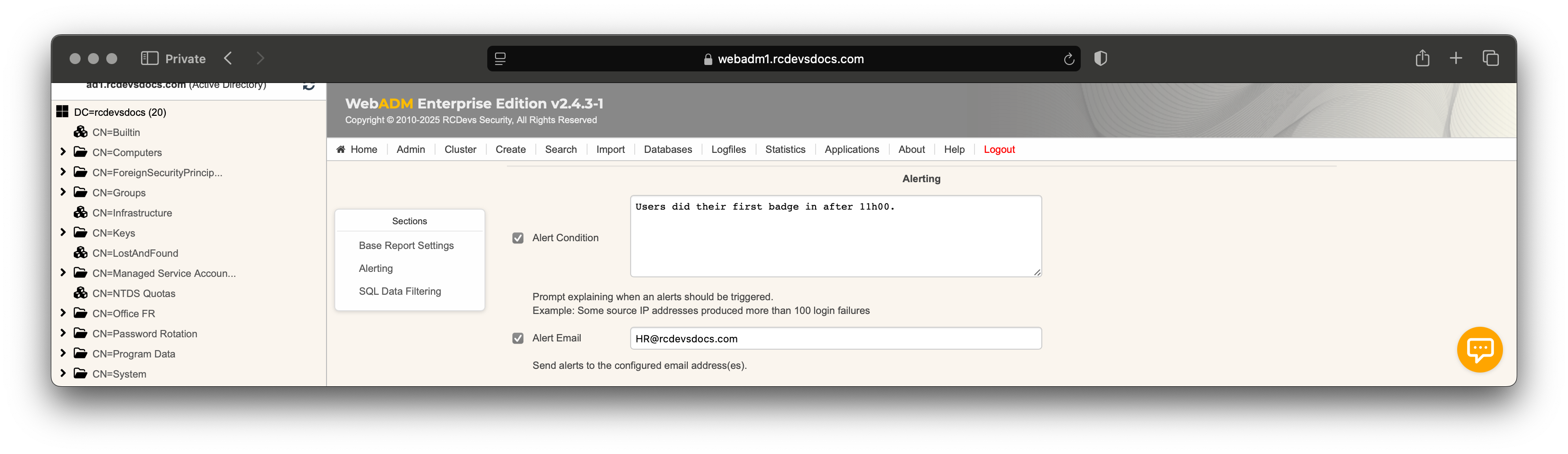This screenshot has height=454, width=1568.
Task: Click the lock icon in address bar
Action: [x=708, y=59]
